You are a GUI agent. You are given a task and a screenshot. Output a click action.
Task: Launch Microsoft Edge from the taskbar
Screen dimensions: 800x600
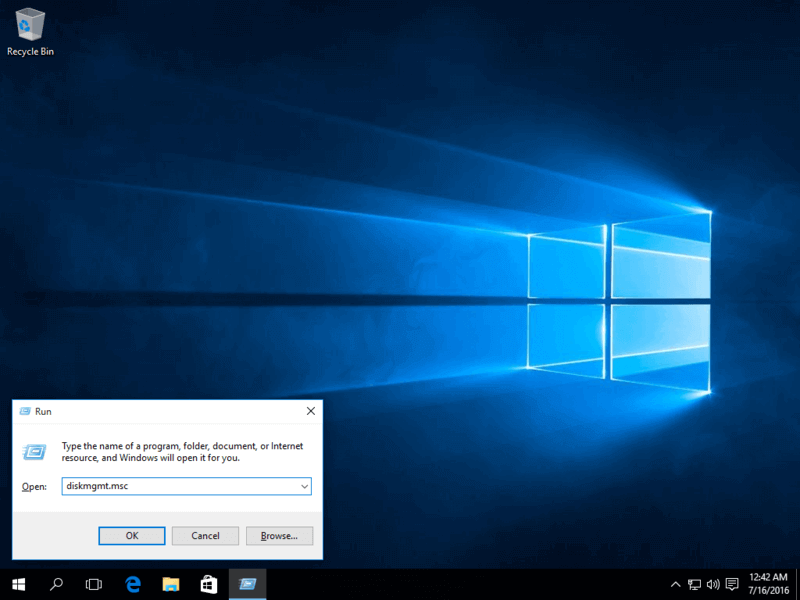(132, 584)
